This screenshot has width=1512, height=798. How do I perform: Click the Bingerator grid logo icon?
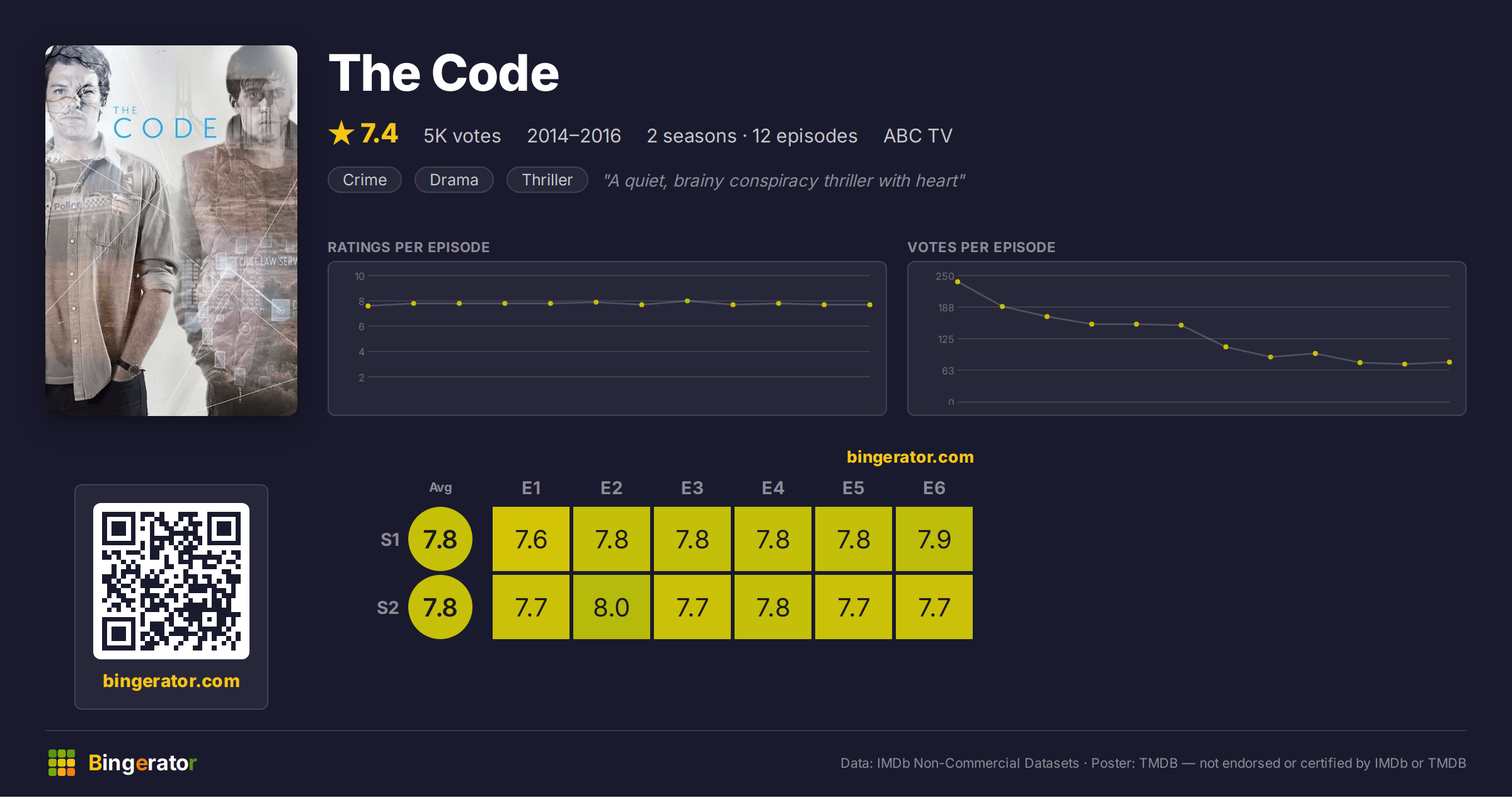62,763
